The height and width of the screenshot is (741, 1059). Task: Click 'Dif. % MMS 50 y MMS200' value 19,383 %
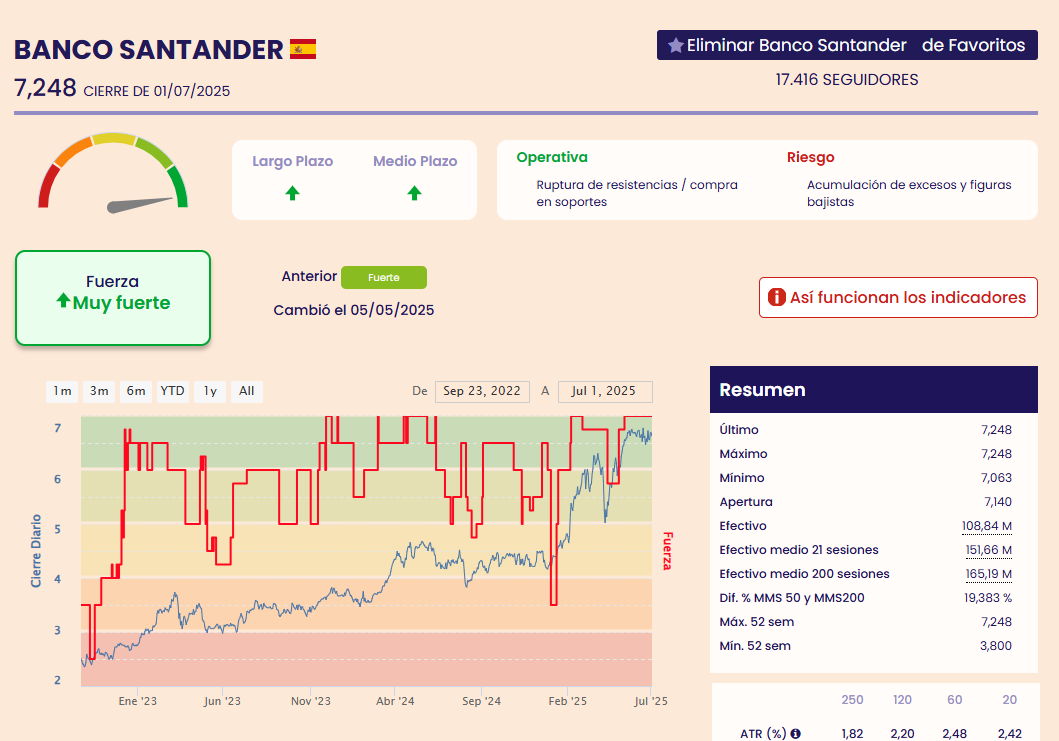click(987, 598)
